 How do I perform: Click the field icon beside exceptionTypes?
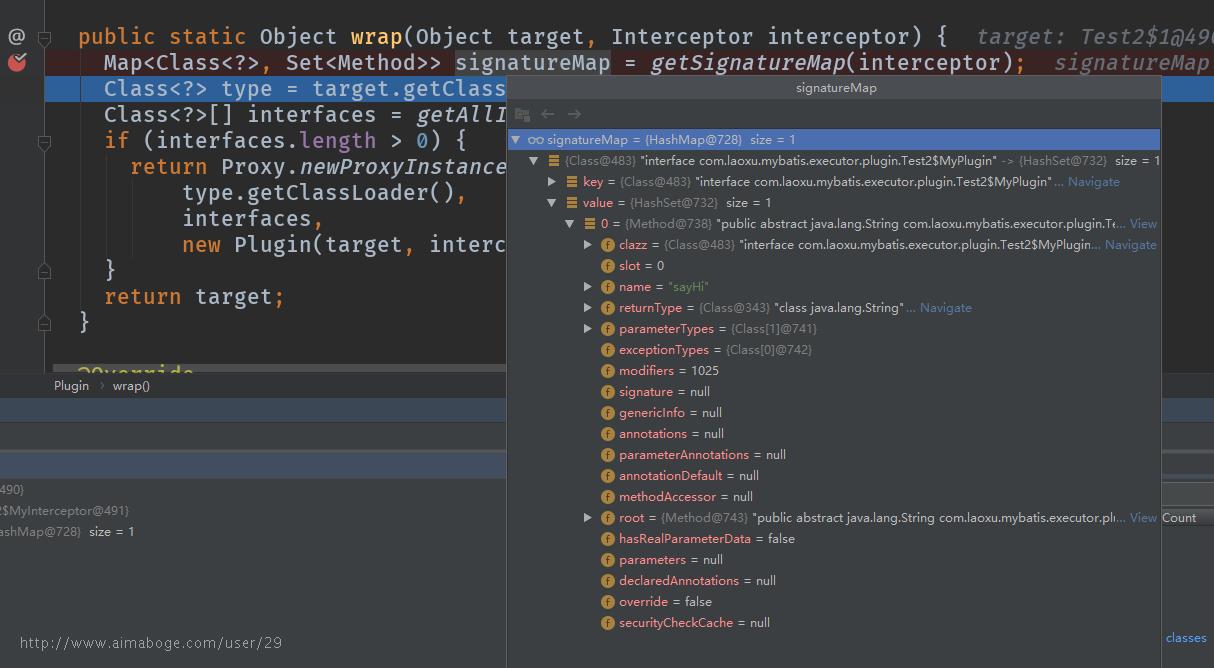click(608, 350)
